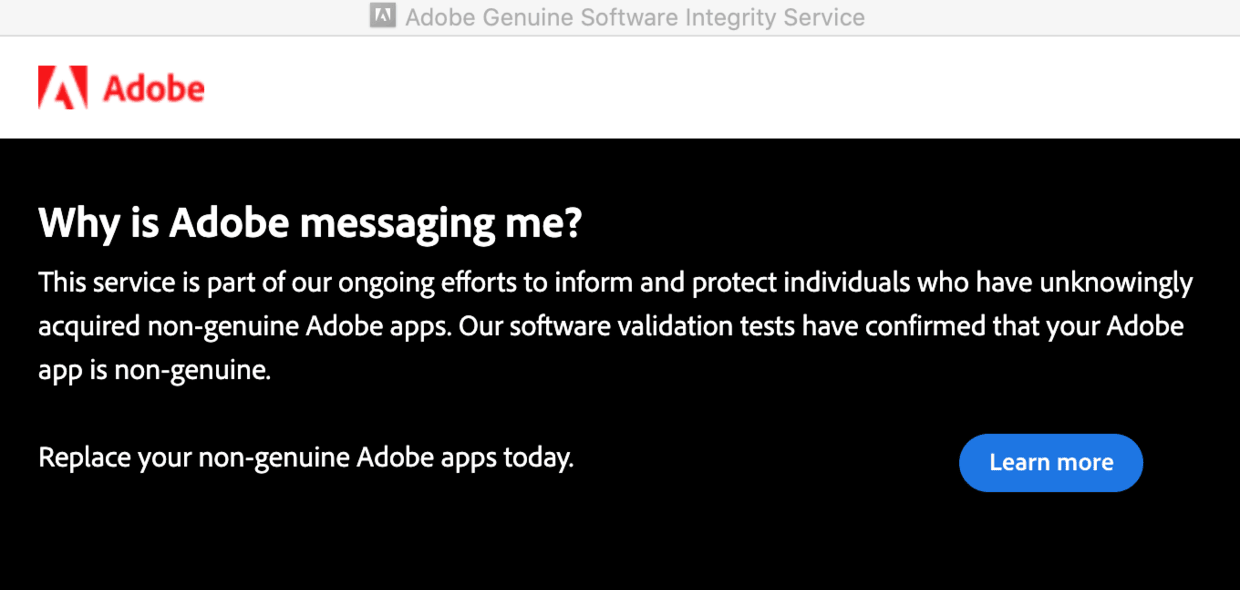
Task: Click the 'Replace your non-genuine Adobe apps today' text
Action: pos(305,457)
